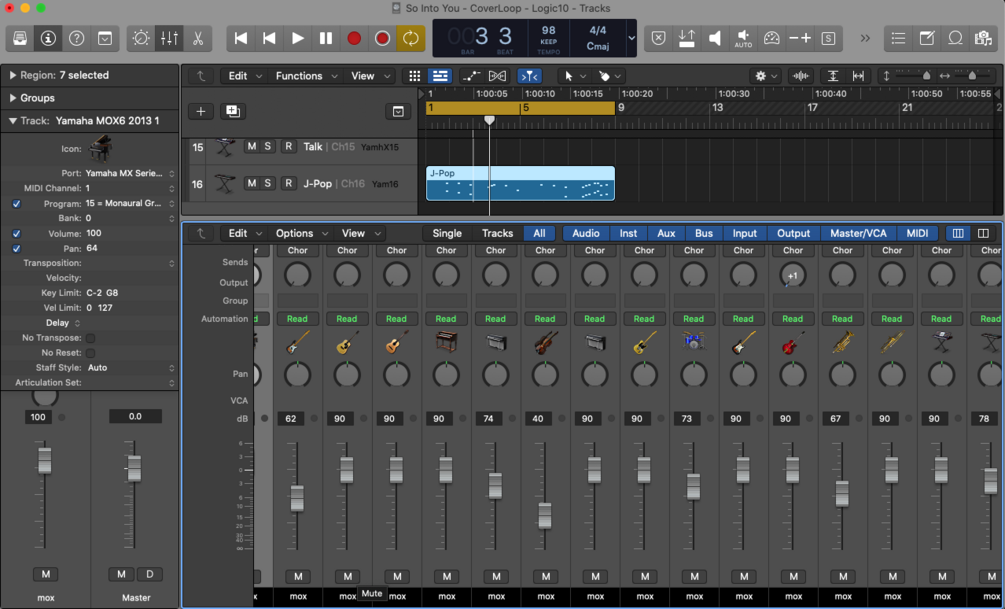The image size is (1005, 609).
Task: Collapse the Track: Yamaha MOX6 section
Action: [13, 121]
